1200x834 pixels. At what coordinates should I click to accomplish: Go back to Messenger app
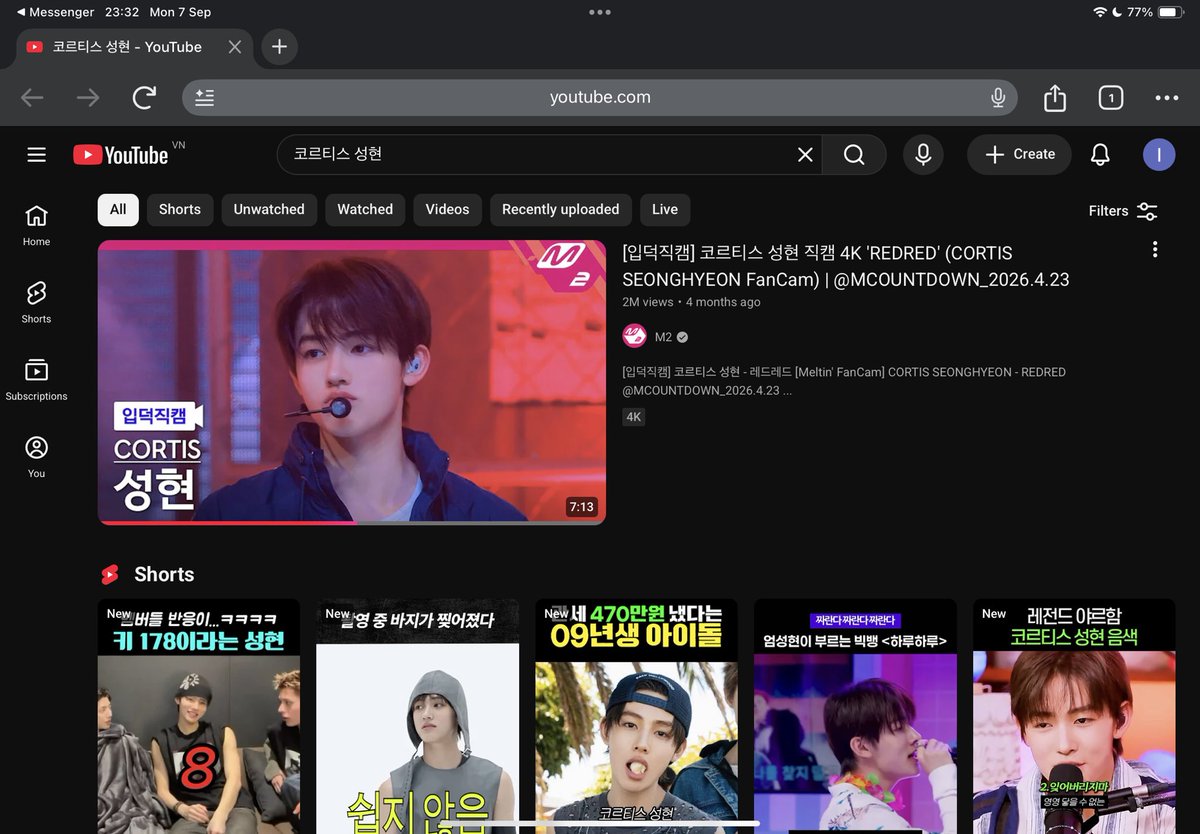[56, 12]
